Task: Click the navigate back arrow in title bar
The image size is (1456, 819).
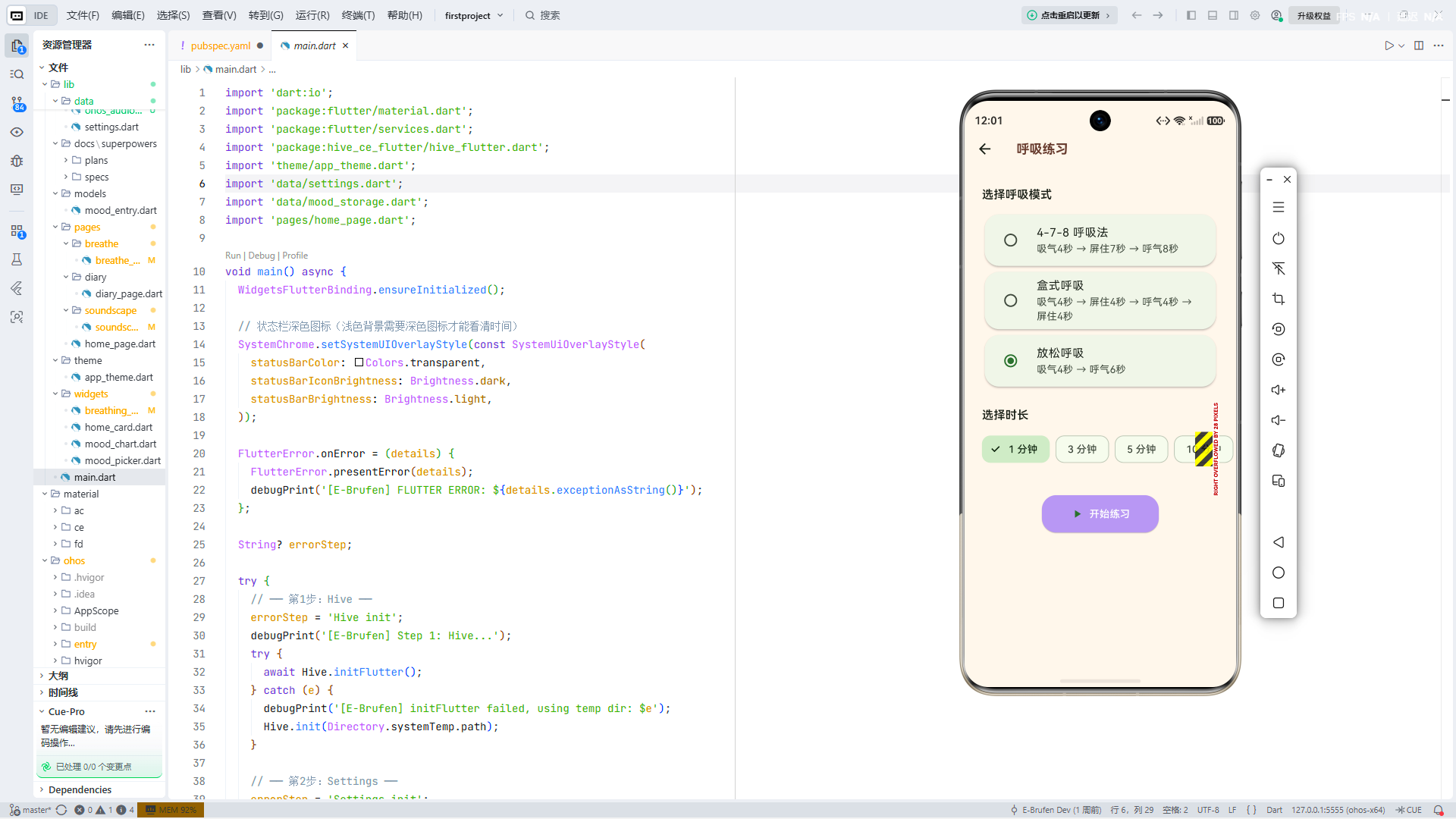Action: [1137, 15]
